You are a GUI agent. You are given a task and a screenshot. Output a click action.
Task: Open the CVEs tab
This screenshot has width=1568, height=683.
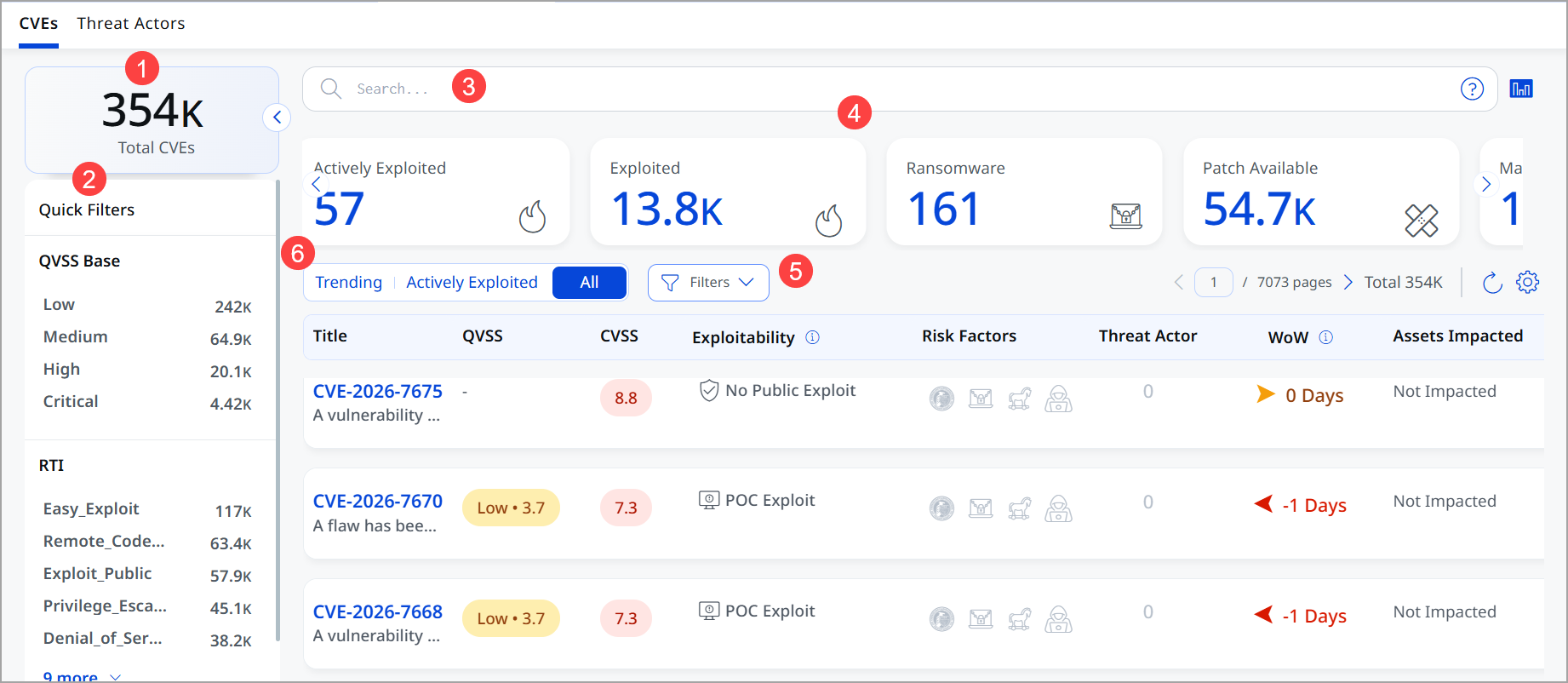pyautogui.click(x=38, y=24)
